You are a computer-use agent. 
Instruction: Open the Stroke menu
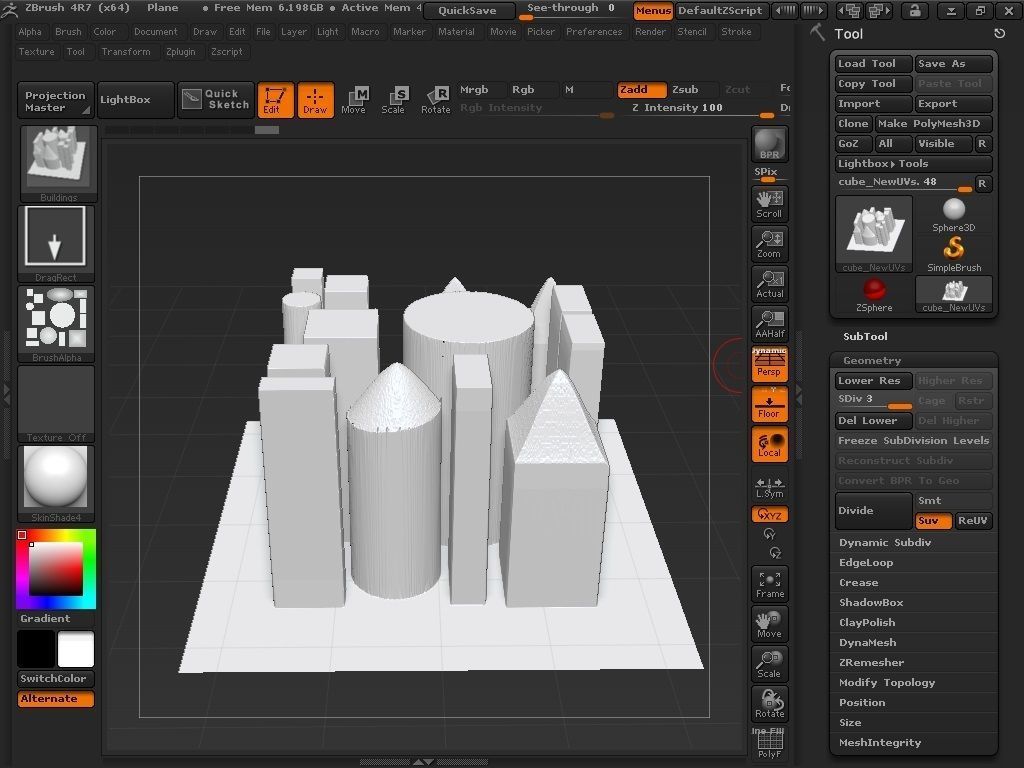click(736, 31)
